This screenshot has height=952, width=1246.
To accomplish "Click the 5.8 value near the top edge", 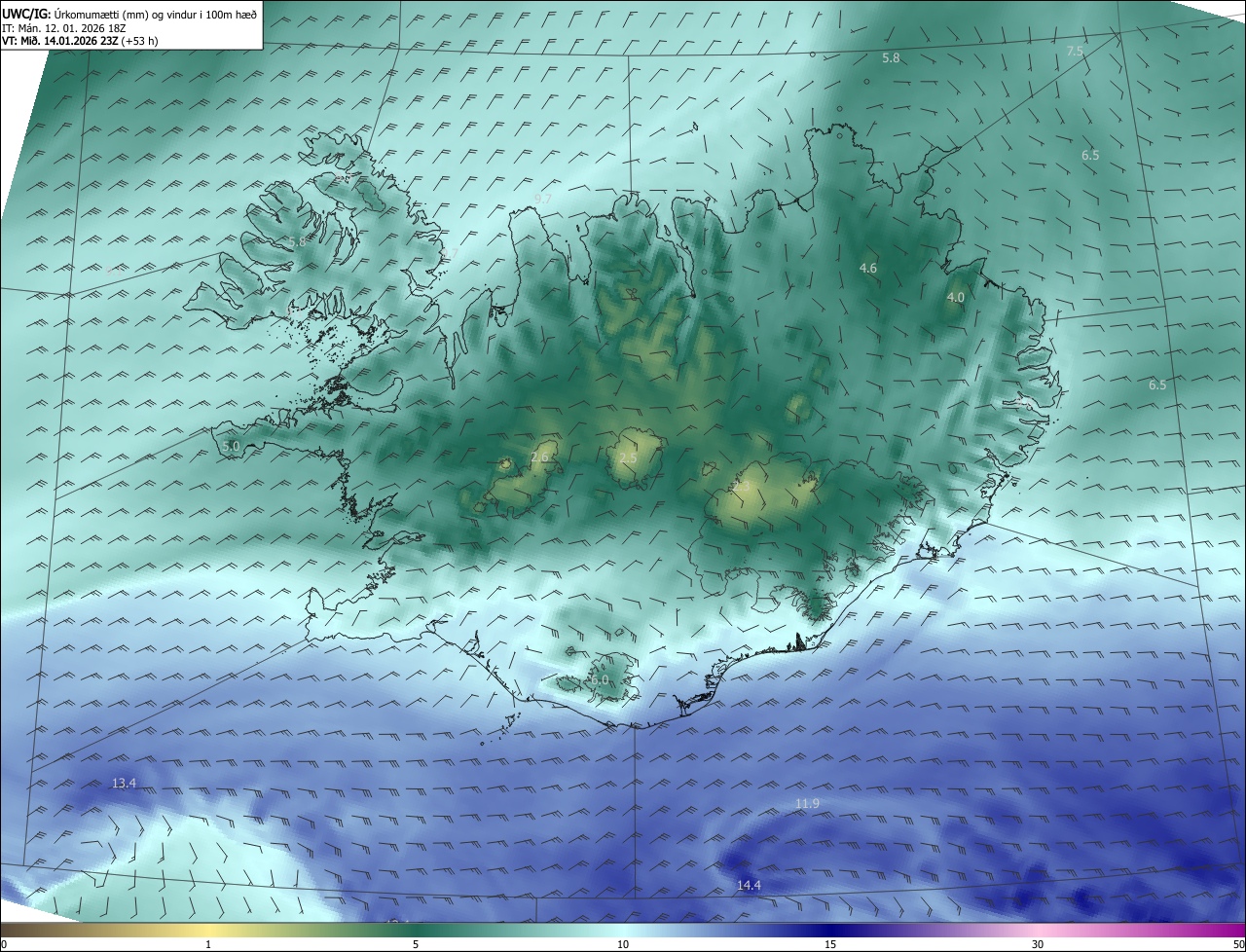I will pos(891,58).
